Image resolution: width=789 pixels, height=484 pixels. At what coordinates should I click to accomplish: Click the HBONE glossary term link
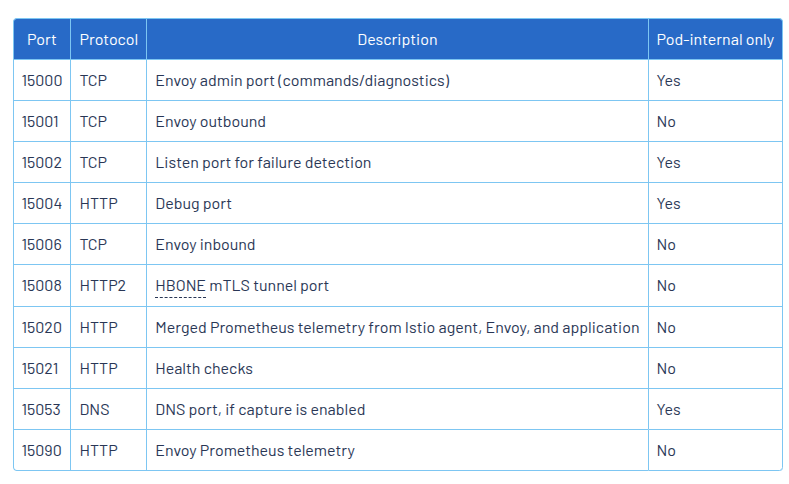tap(180, 286)
